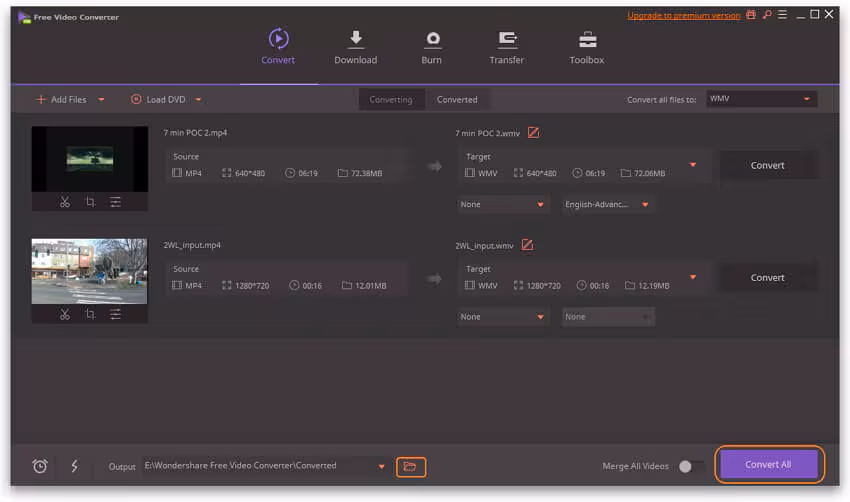The width and height of the screenshot is (850, 502).
Task: Click the Convert All button
Action: click(768, 465)
